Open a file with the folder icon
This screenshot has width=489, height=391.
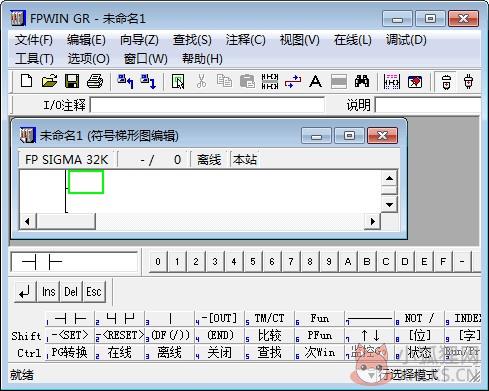pyautogui.click(x=49, y=81)
